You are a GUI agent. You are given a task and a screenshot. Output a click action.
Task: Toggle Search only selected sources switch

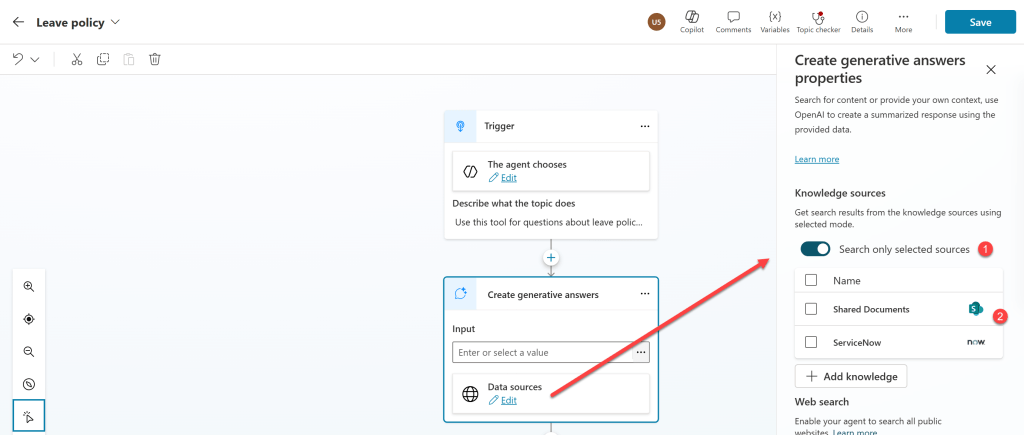click(816, 249)
